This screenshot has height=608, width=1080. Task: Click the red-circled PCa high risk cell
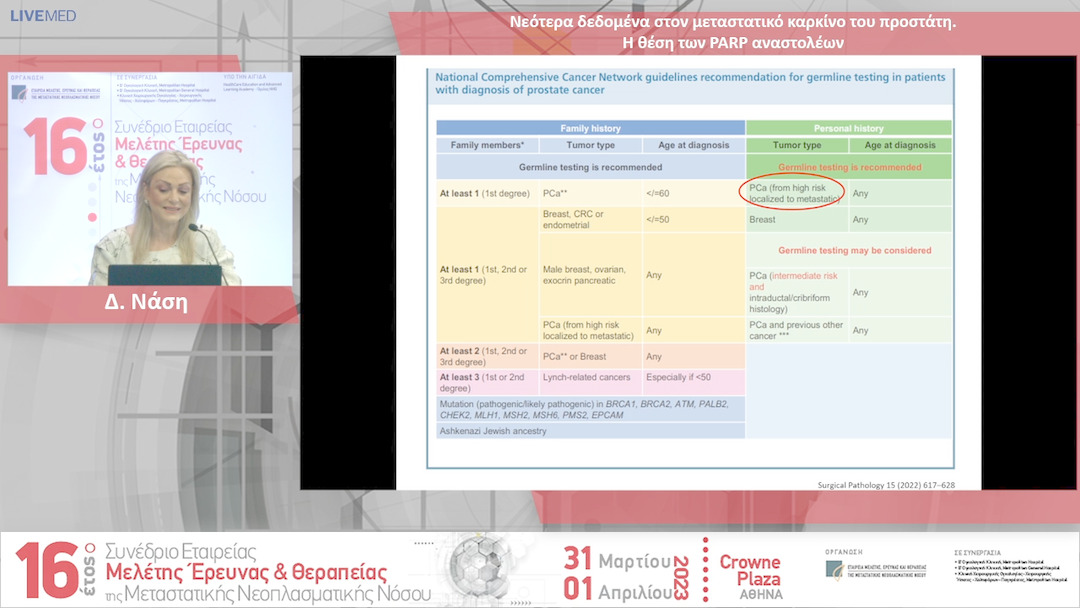coord(795,193)
